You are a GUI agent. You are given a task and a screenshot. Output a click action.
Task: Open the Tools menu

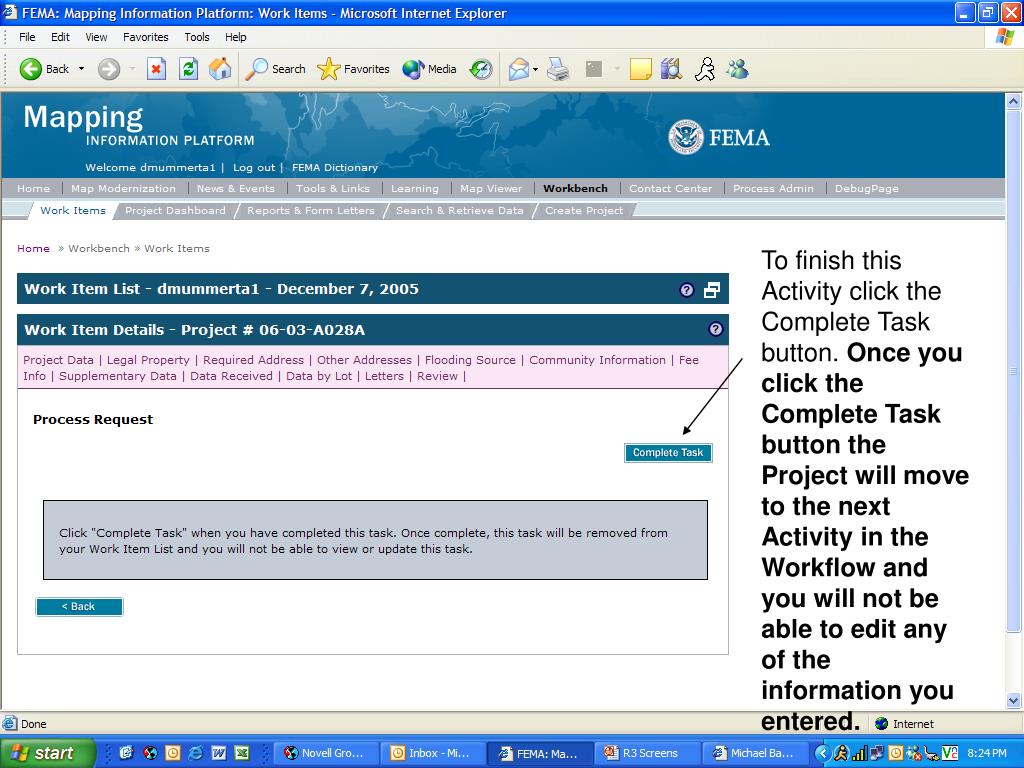197,37
